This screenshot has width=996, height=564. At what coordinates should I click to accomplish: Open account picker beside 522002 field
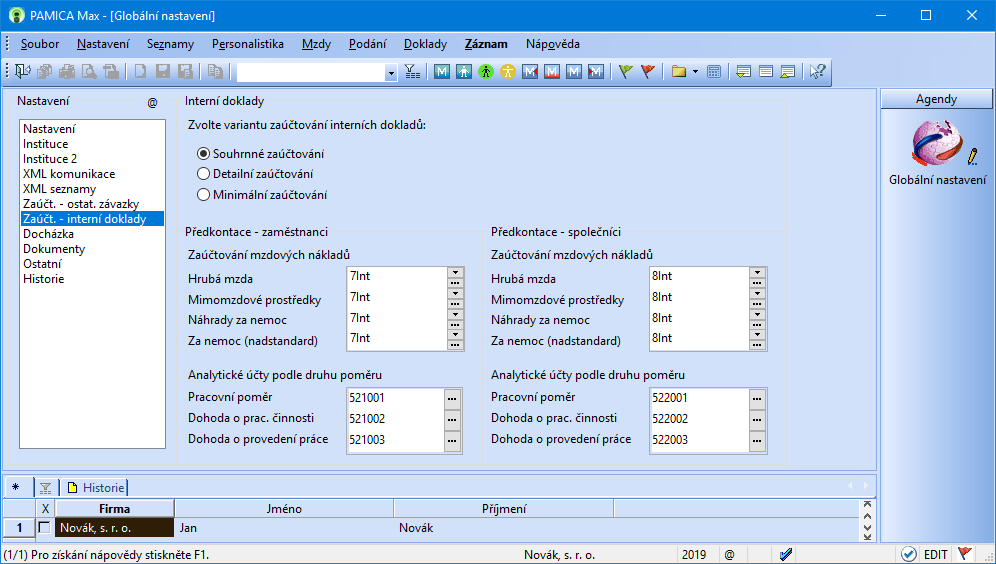[757, 419]
